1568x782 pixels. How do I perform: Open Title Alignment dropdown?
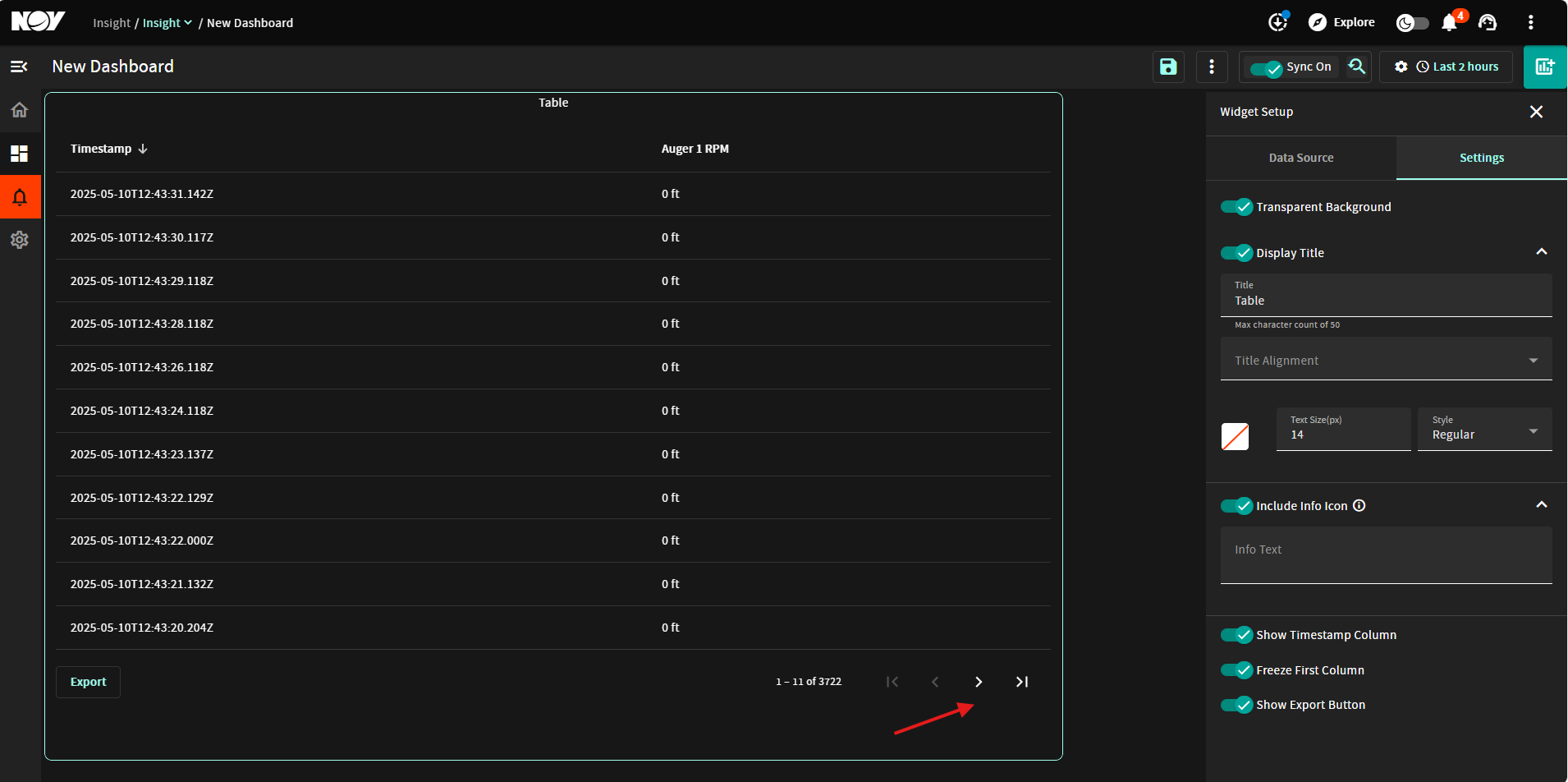(x=1386, y=360)
